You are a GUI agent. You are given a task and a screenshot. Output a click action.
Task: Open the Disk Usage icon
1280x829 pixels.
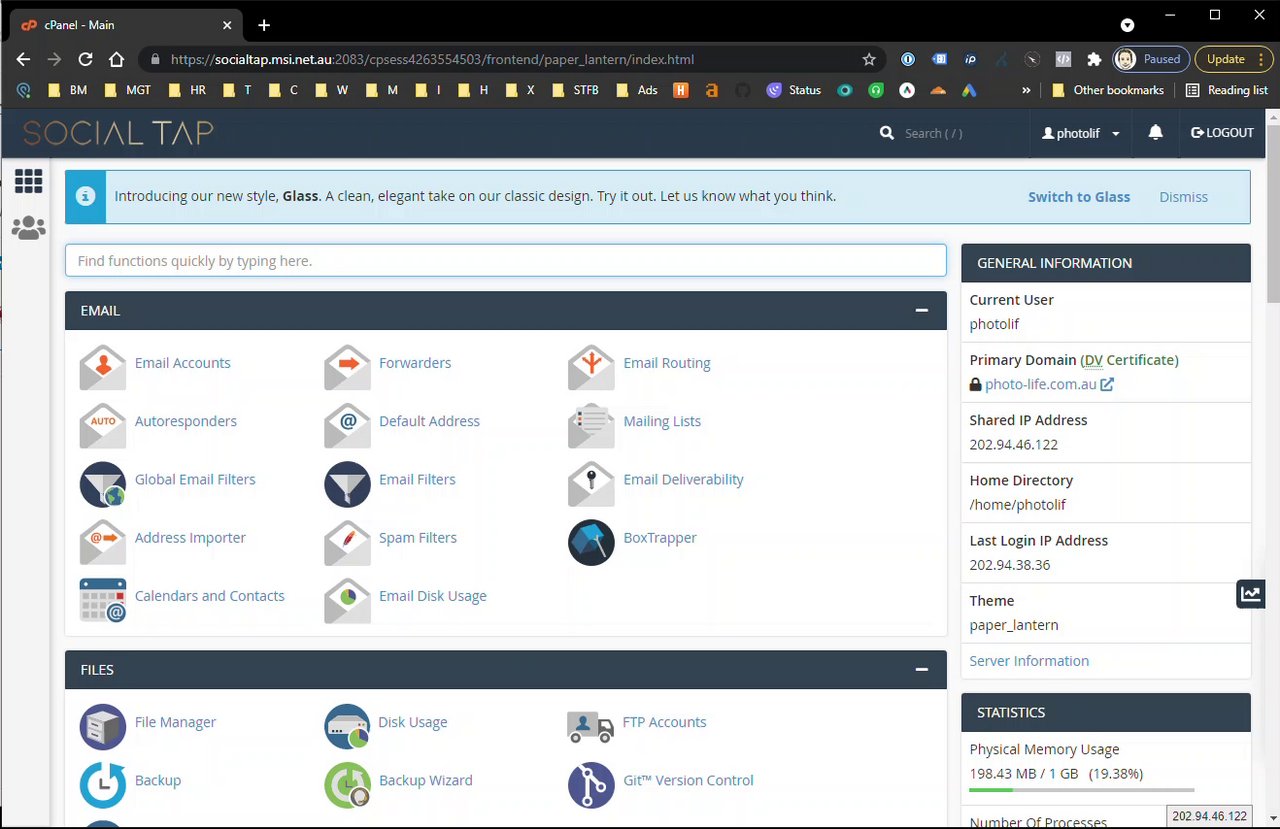(x=347, y=726)
